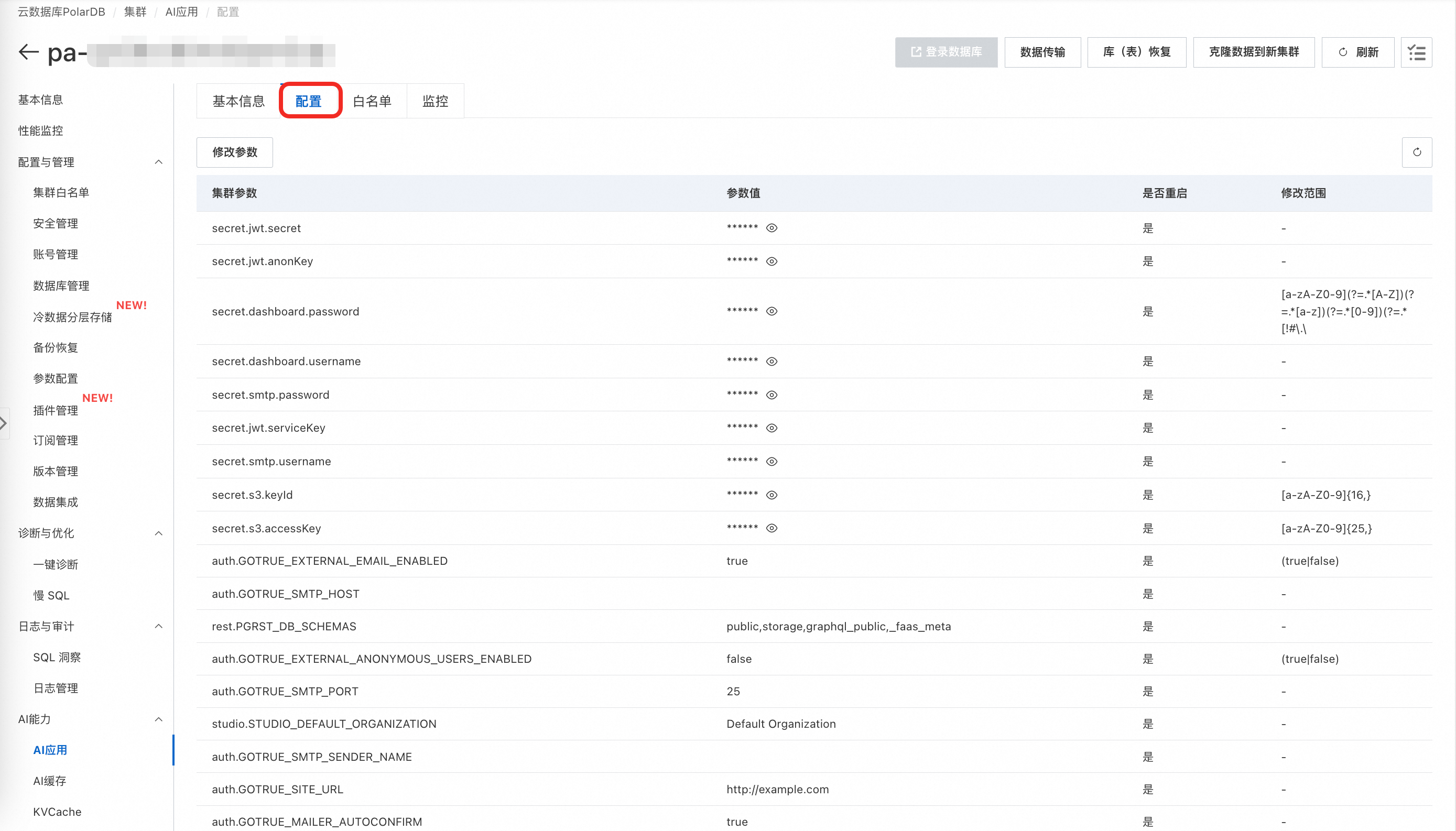Click the 刷新 refresh button
The width and height of the screenshot is (1456, 831).
click(x=1357, y=52)
